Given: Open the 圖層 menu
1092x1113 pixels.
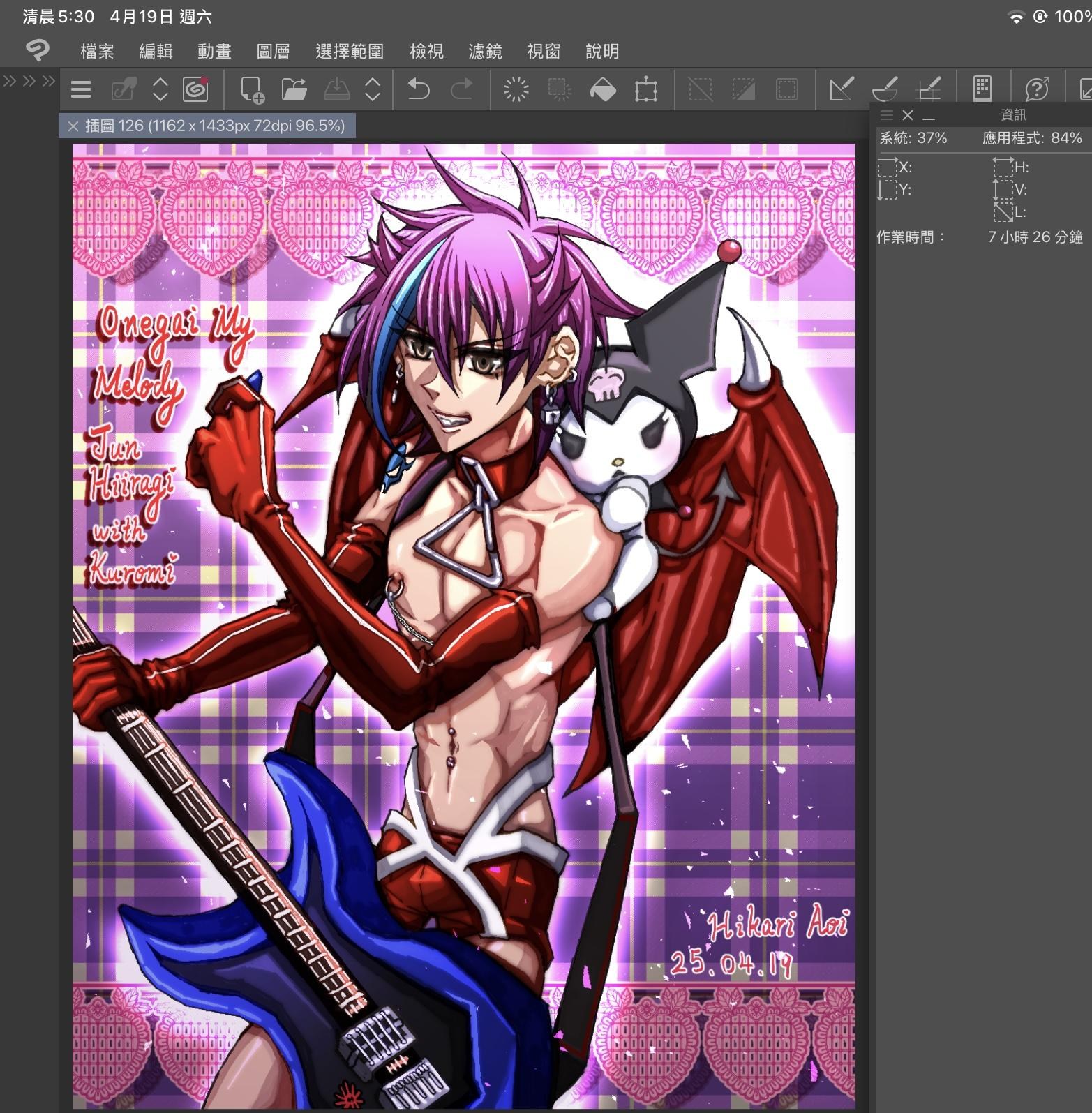Looking at the screenshot, I should [x=273, y=51].
